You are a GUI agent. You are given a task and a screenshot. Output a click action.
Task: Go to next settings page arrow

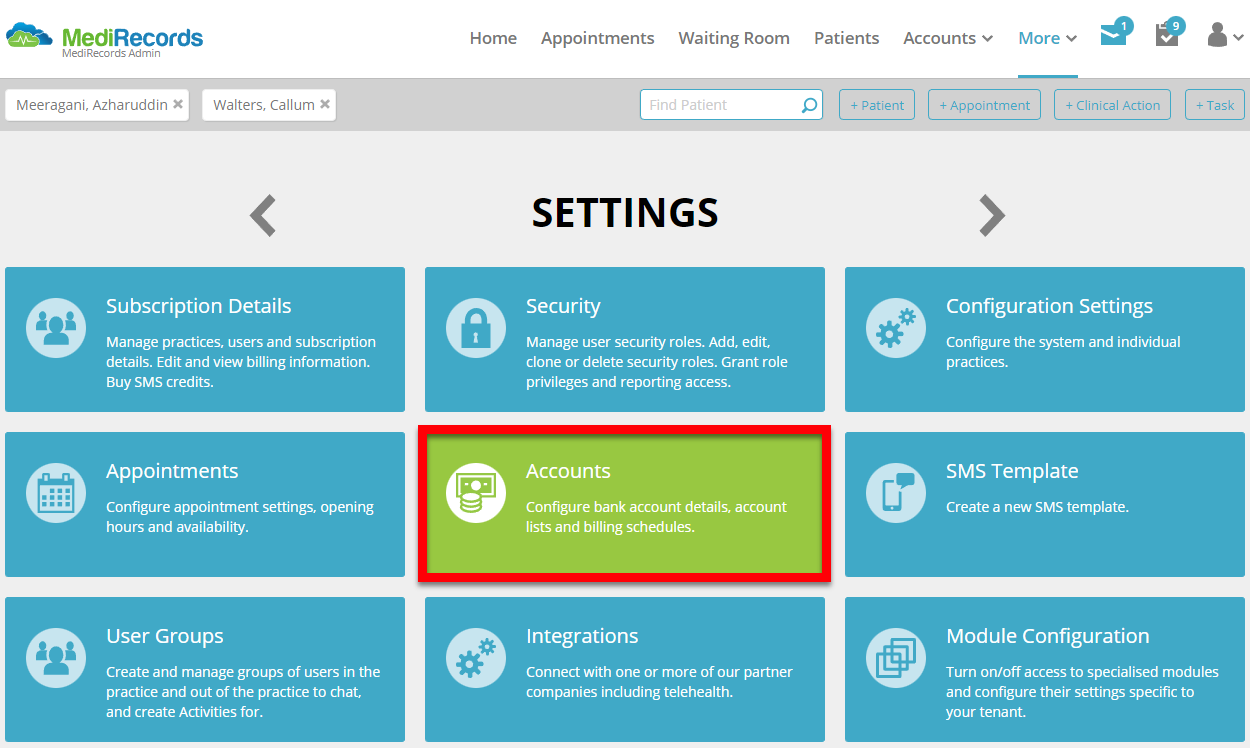click(x=991, y=214)
